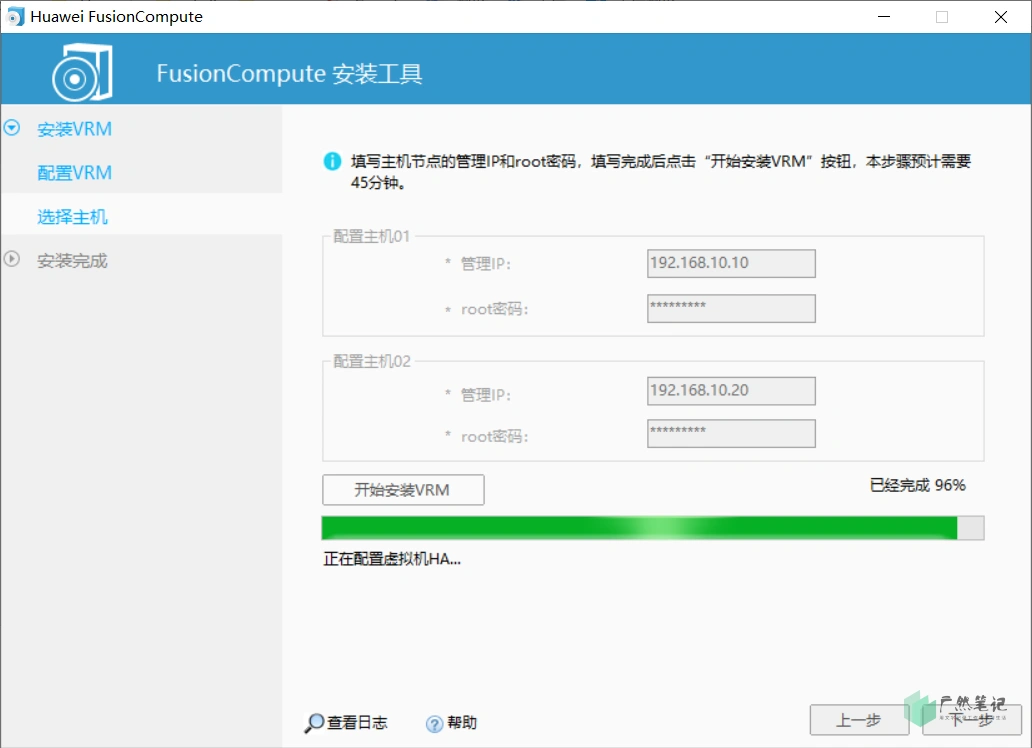Open the 配置VRM sidebar step
The width and height of the screenshot is (1032, 748).
point(74,173)
